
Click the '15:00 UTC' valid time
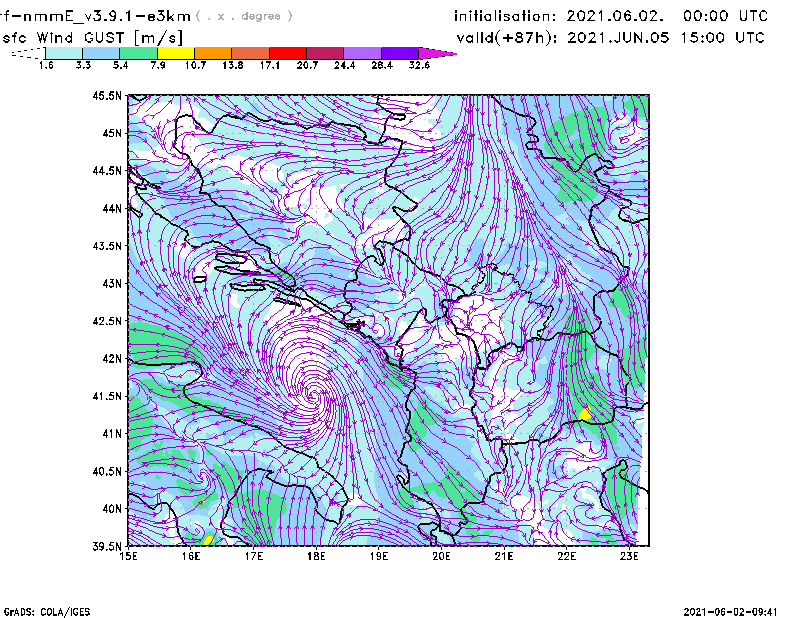pos(722,38)
